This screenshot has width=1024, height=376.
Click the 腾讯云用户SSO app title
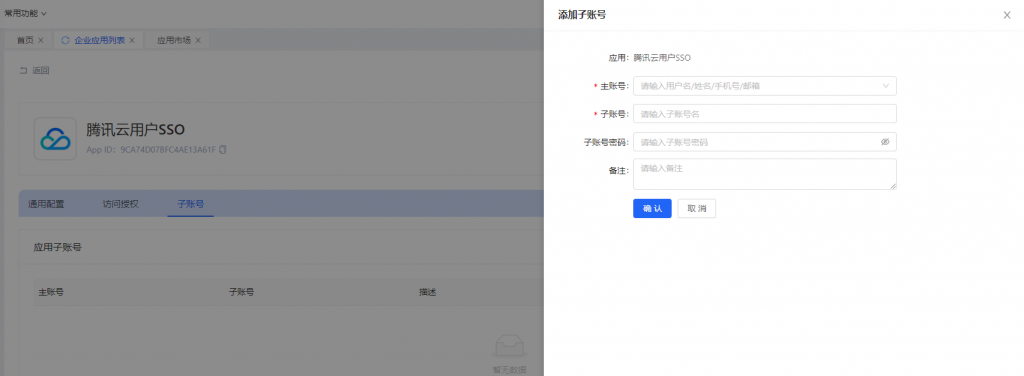pos(135,129)
